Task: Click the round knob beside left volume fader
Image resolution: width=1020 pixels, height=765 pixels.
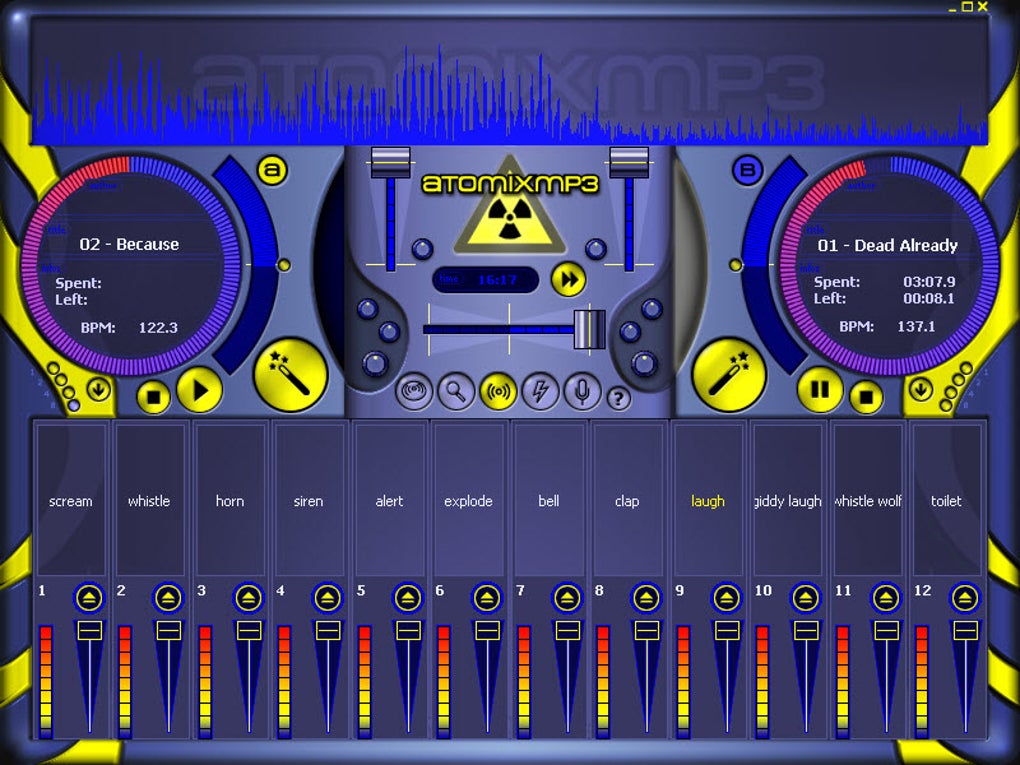Action: (x=422, y=248)
